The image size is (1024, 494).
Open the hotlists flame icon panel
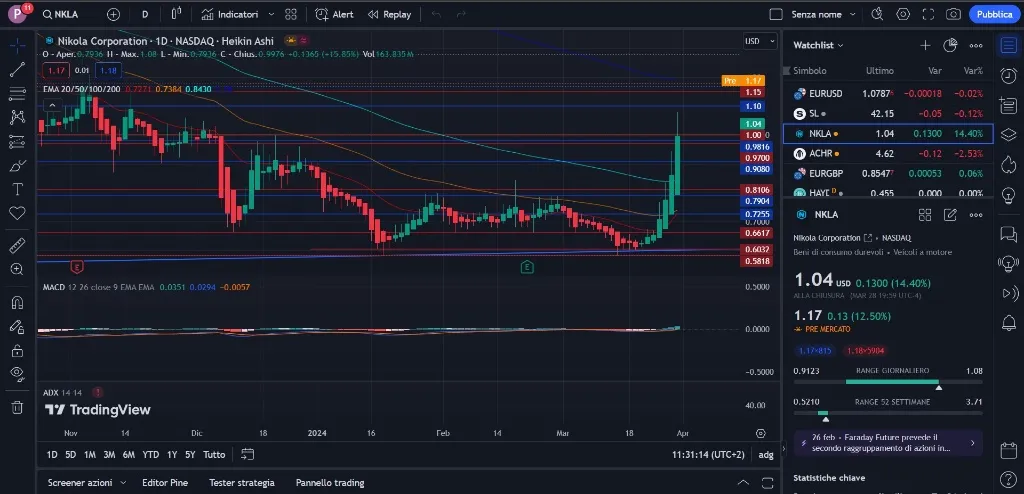(1008, 163)
